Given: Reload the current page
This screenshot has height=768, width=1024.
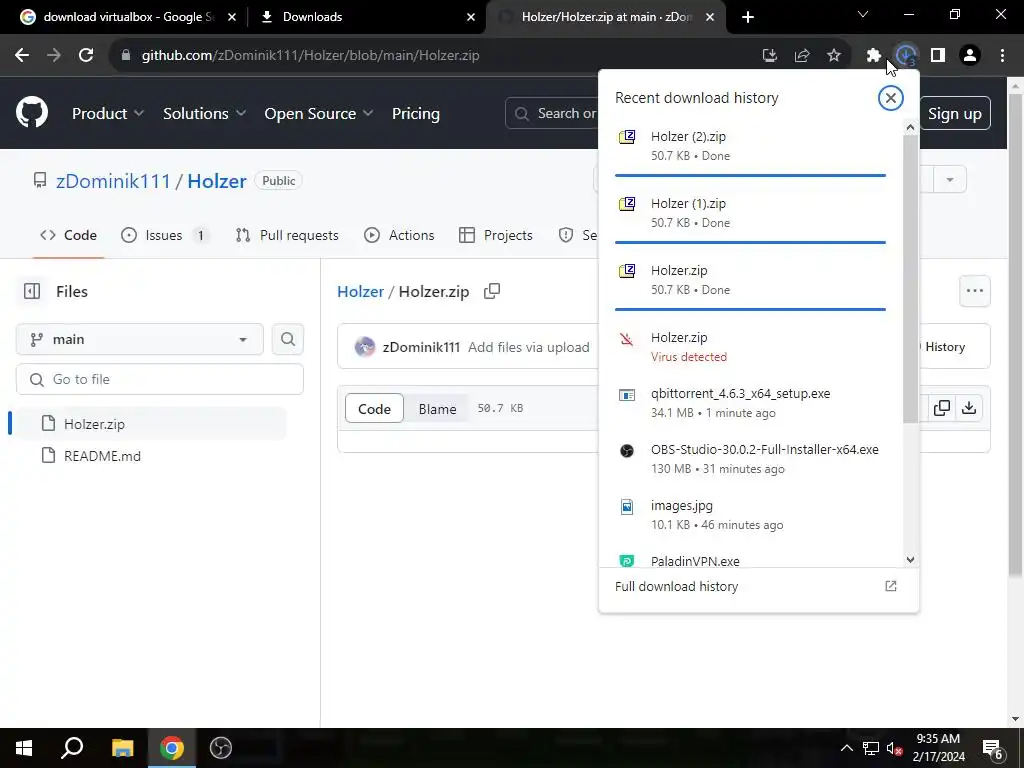Looking at the screenshot, I should coord(86,56).
